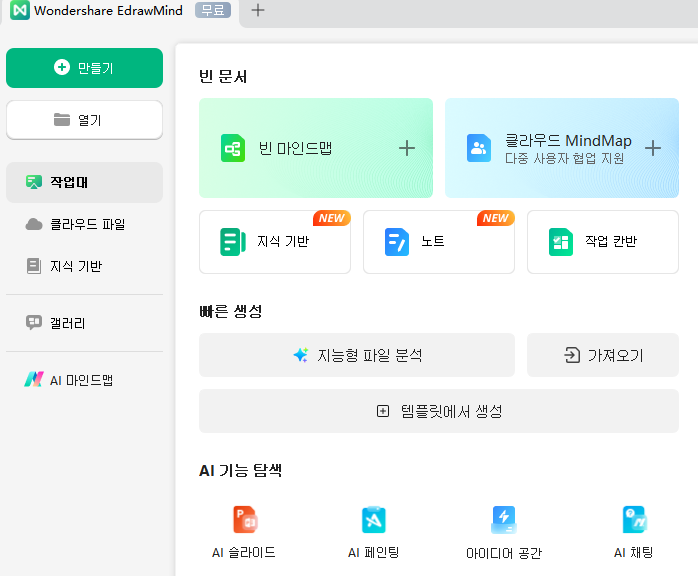The image size is (698, 576).
Task: Select 작업대 in the sidebar
Action: [x=84, y=182]
